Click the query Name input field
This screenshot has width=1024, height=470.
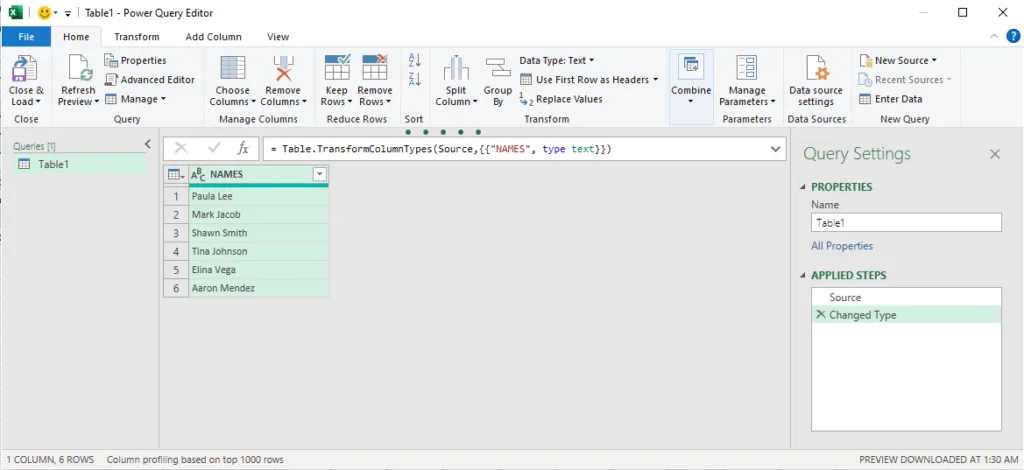tap(906, 223)
